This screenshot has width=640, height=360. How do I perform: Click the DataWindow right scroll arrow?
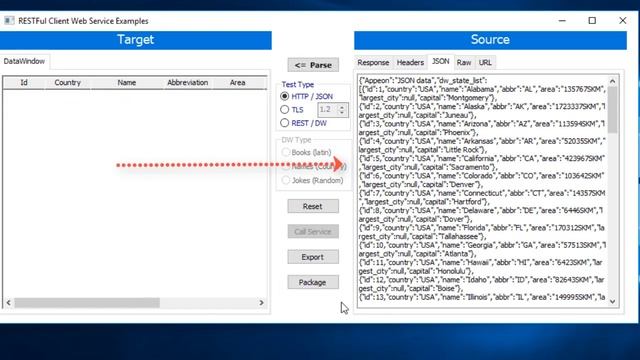(x=262, y=303)
